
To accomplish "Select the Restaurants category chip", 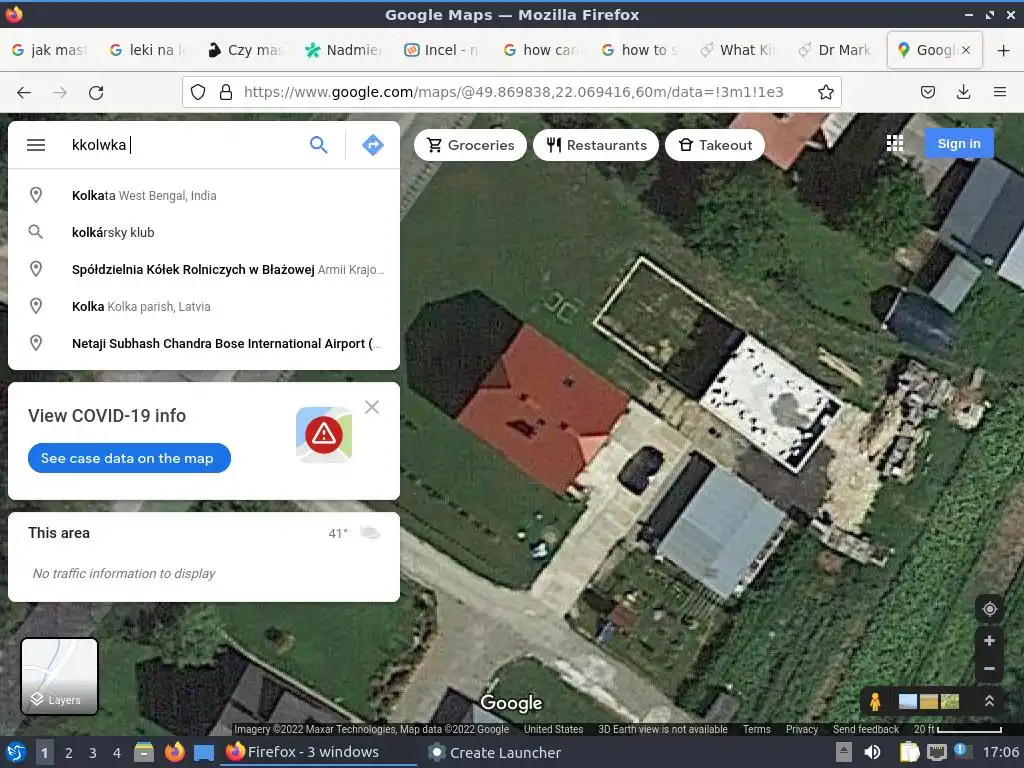I will 596,145.
